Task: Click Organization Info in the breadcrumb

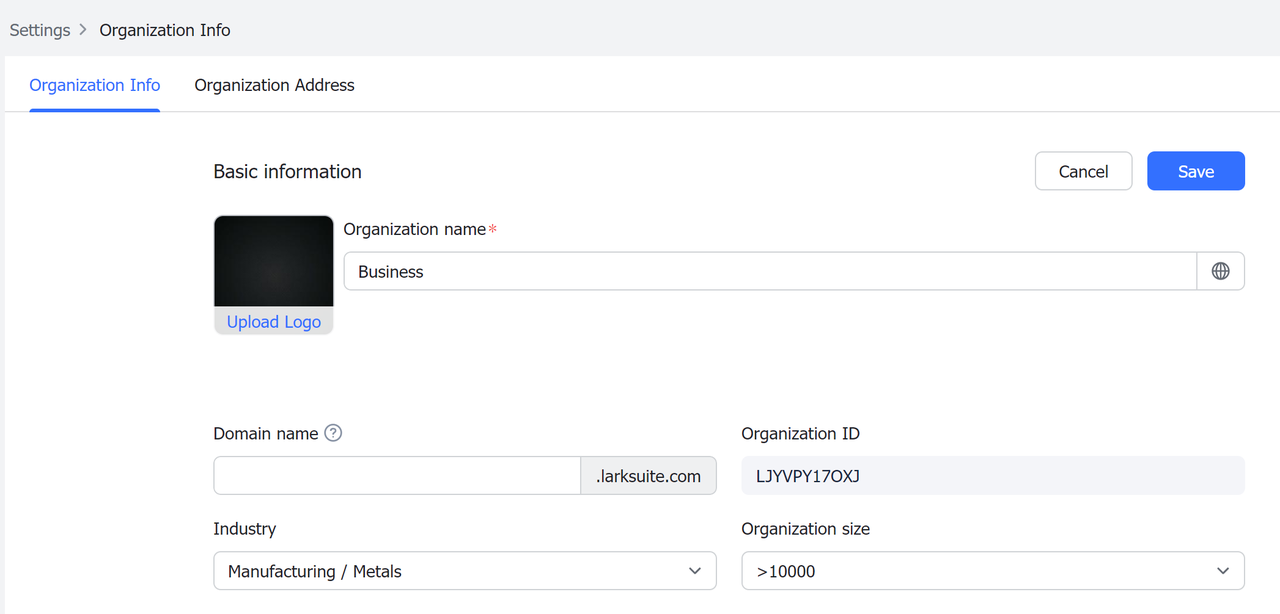Action: [165, 30]
